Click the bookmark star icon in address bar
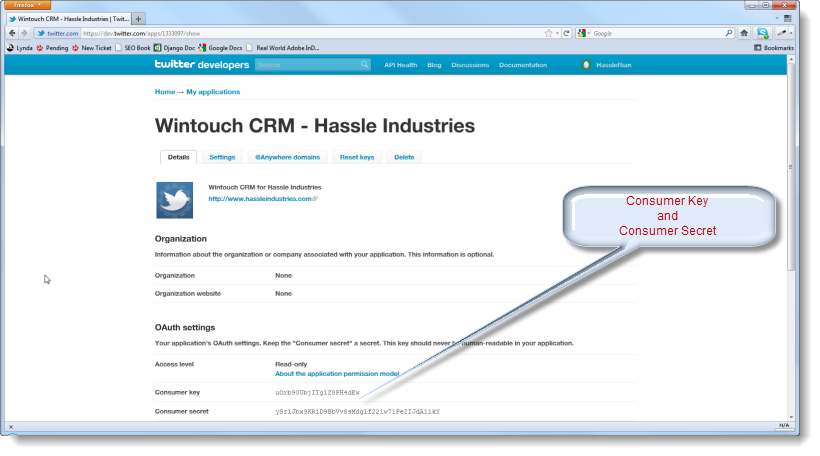Image resolution: width=820 pixels, height=456 pixels. (x=548, y=33)
